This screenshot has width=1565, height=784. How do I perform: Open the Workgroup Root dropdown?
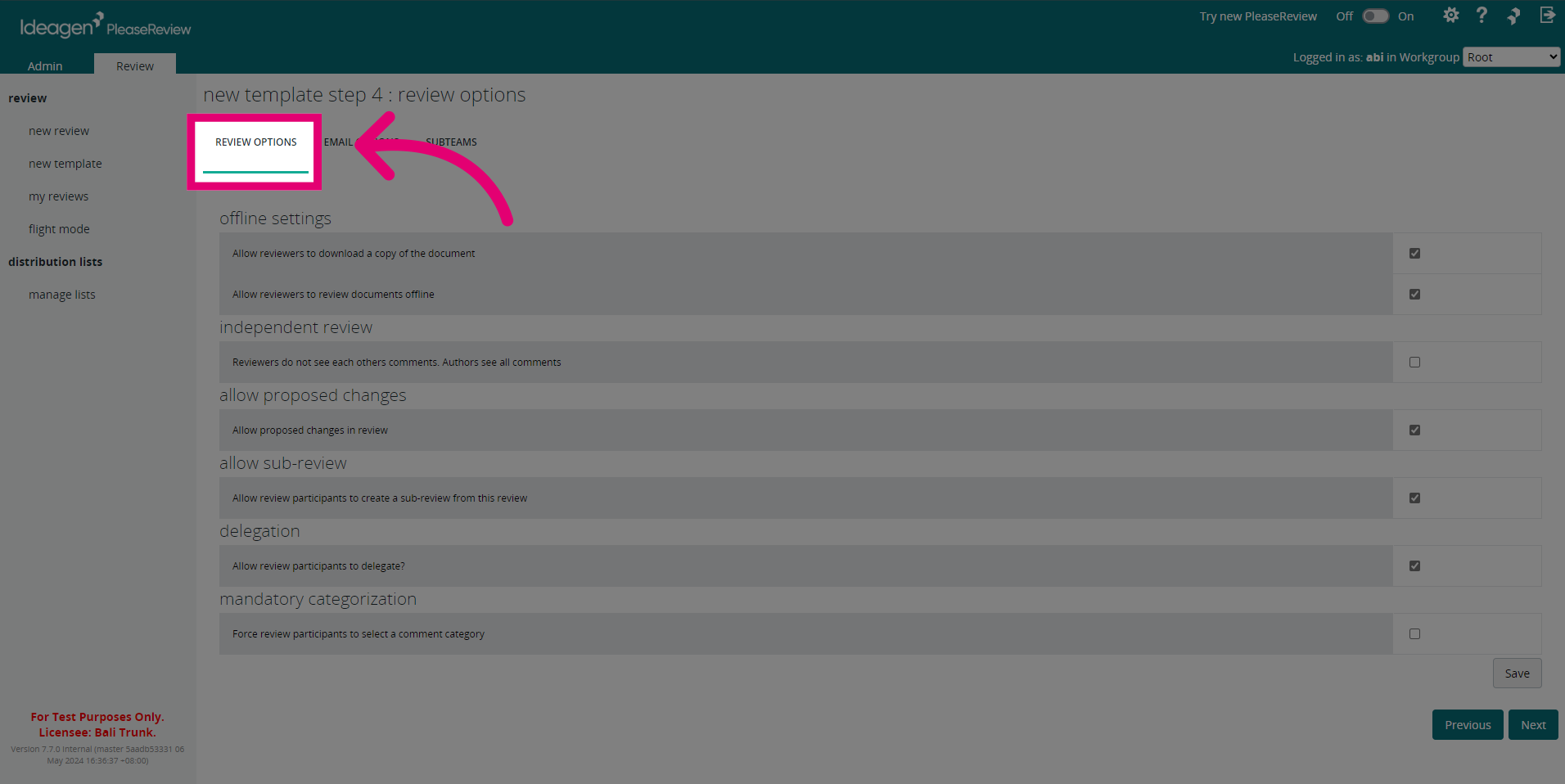click(x=1511, y=57)
